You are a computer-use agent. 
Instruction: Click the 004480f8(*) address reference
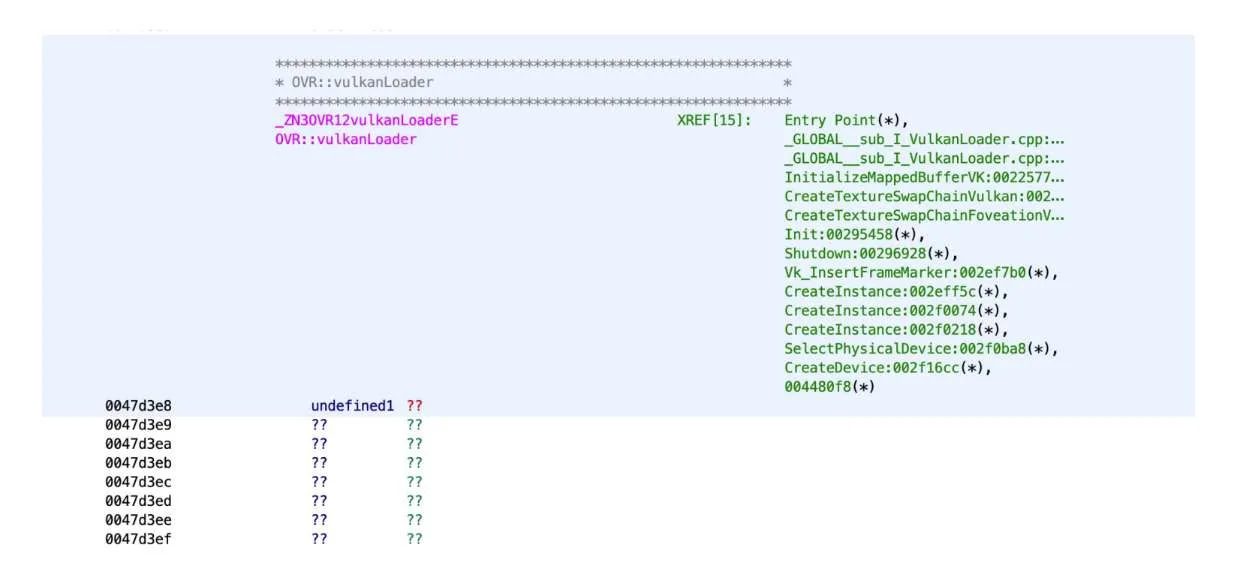coord(829,386)
